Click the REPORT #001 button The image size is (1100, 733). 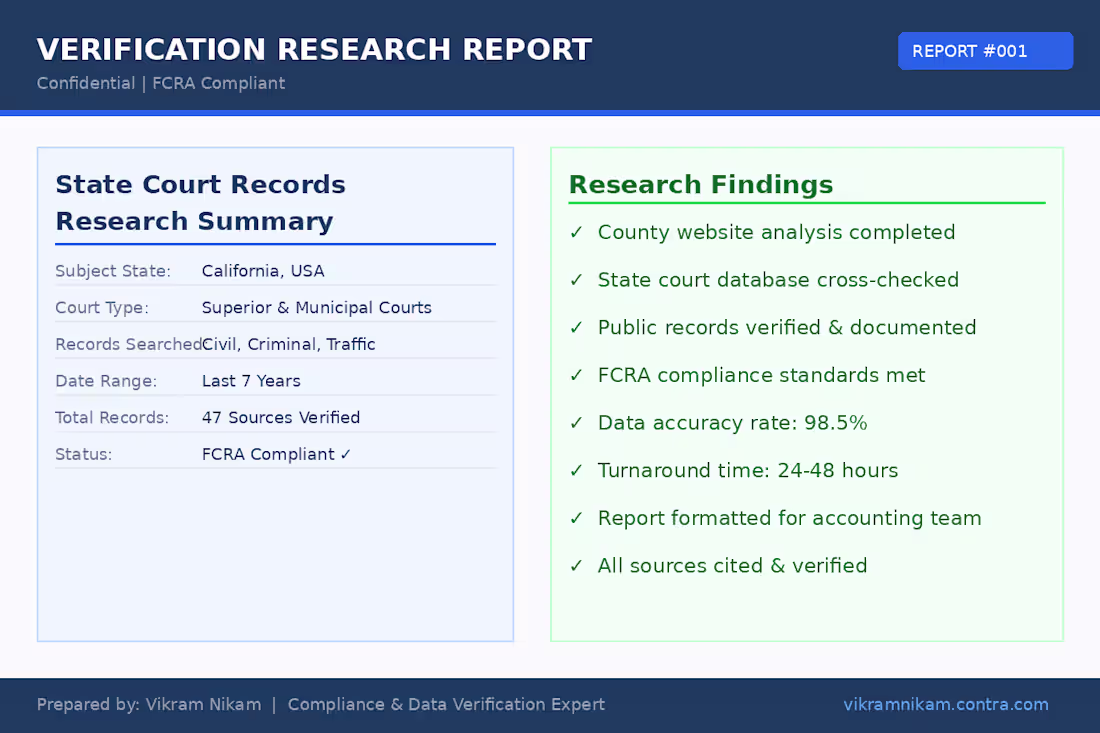[x=985, y=50]
